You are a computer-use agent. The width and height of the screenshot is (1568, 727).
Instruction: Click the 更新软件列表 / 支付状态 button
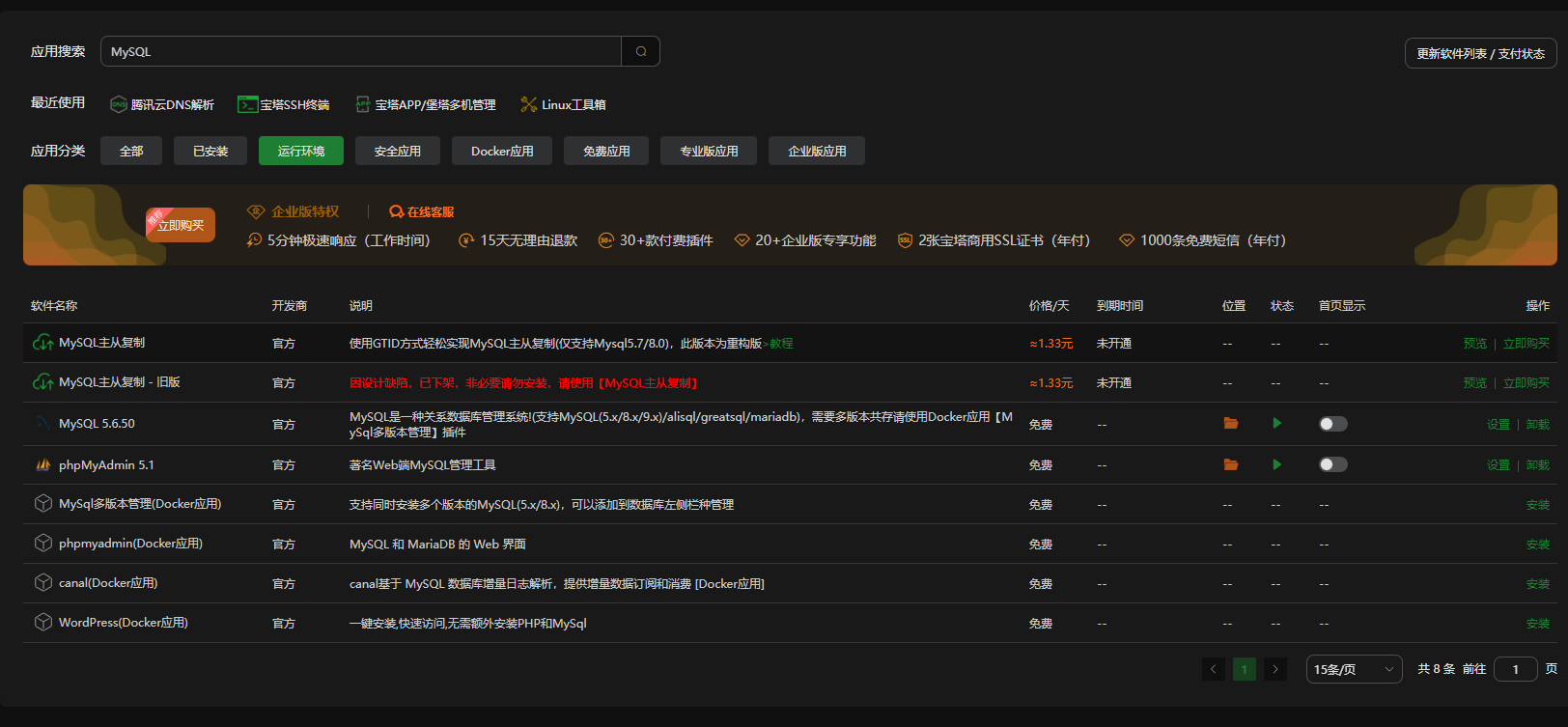(1480, 54)
